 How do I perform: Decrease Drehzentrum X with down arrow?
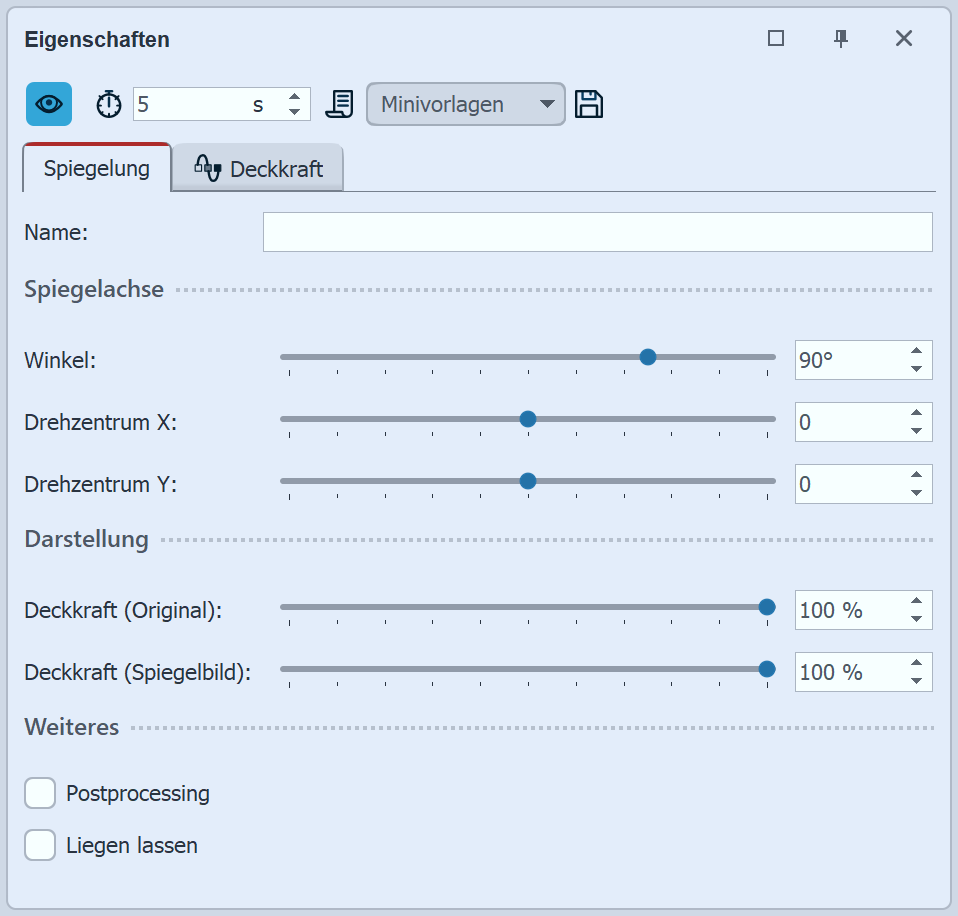pyautogui.click(x=916, y=431)
